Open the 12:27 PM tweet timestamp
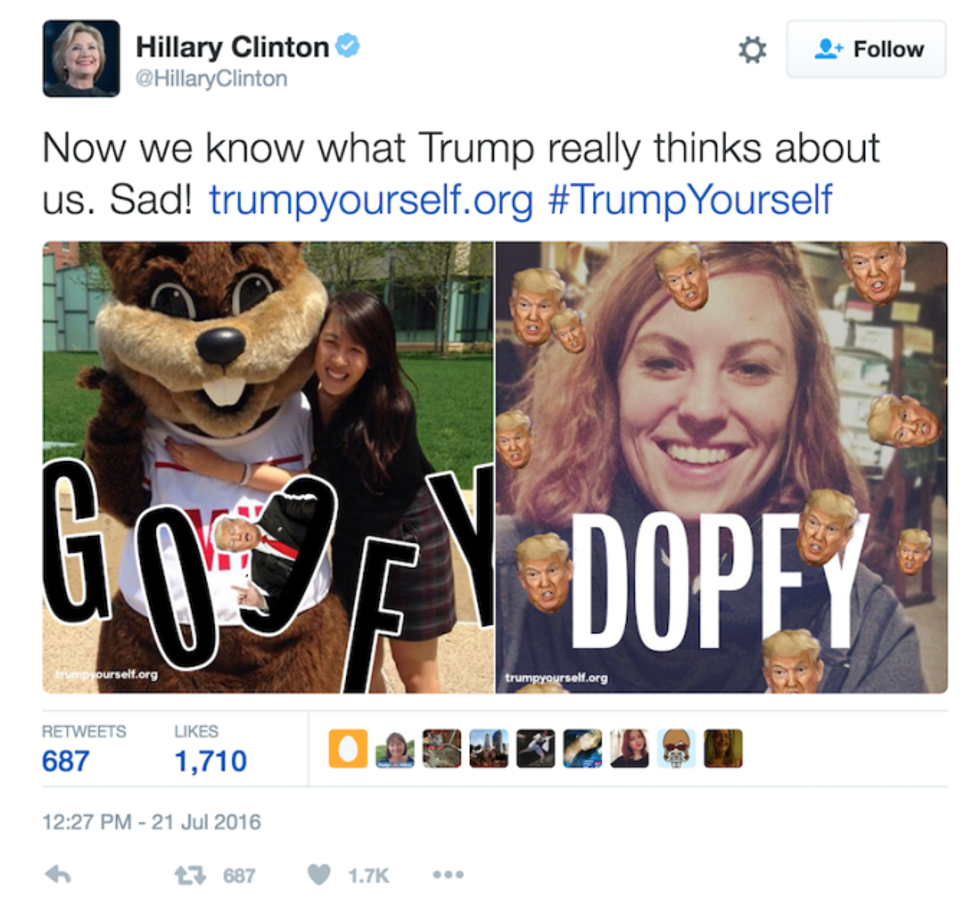This screenshot has width=980, height=921. pos(151,822)
